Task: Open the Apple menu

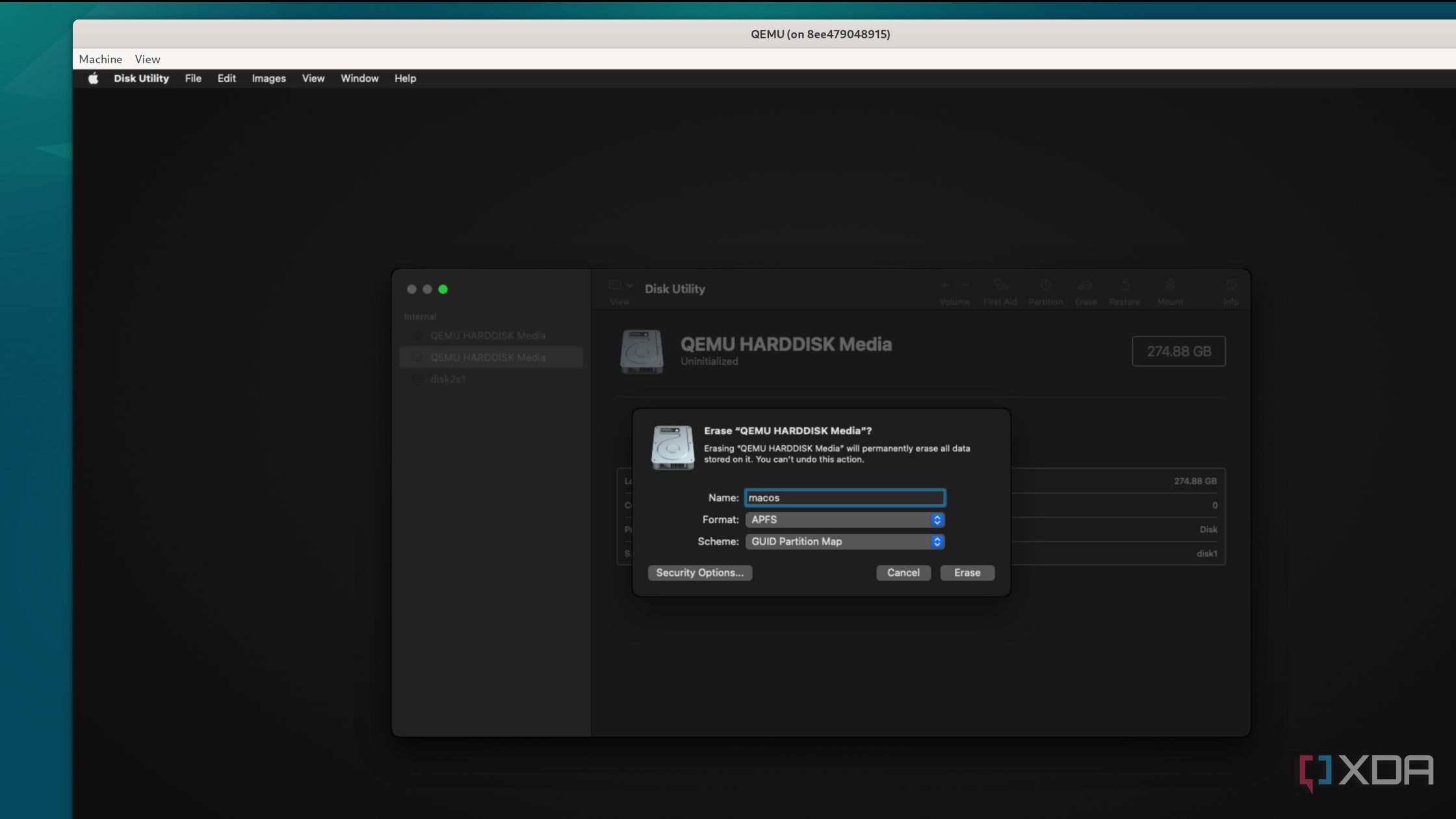Action: tap(93, 79)
